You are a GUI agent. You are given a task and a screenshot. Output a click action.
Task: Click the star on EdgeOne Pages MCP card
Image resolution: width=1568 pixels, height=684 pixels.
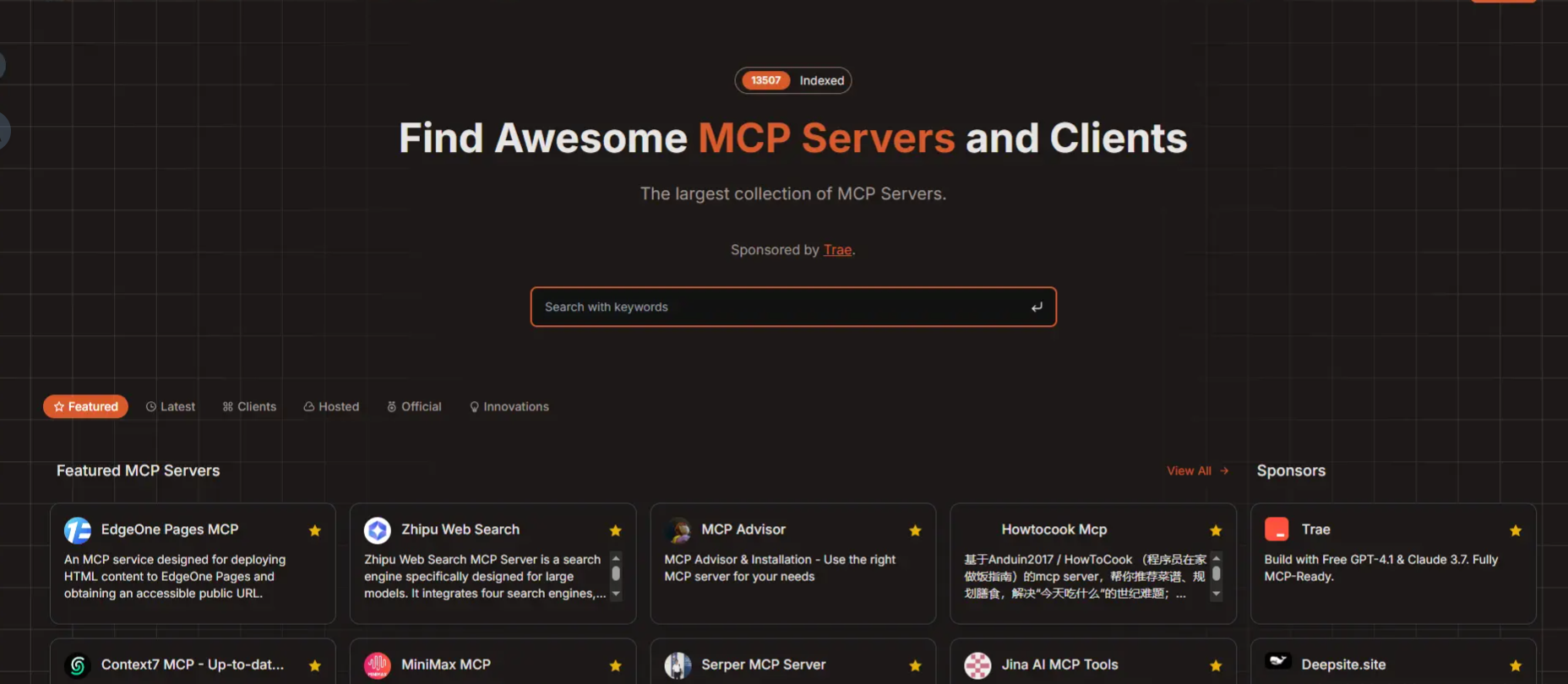pos(315,530)
